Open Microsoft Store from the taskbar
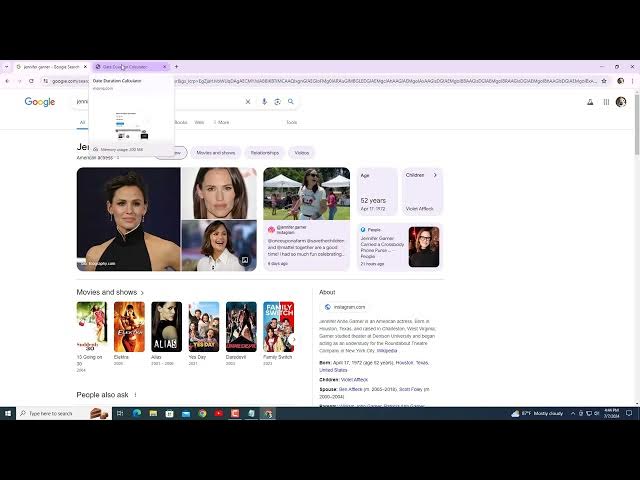Viewport: 640px width, 480px height. click(x=169, y=413)
